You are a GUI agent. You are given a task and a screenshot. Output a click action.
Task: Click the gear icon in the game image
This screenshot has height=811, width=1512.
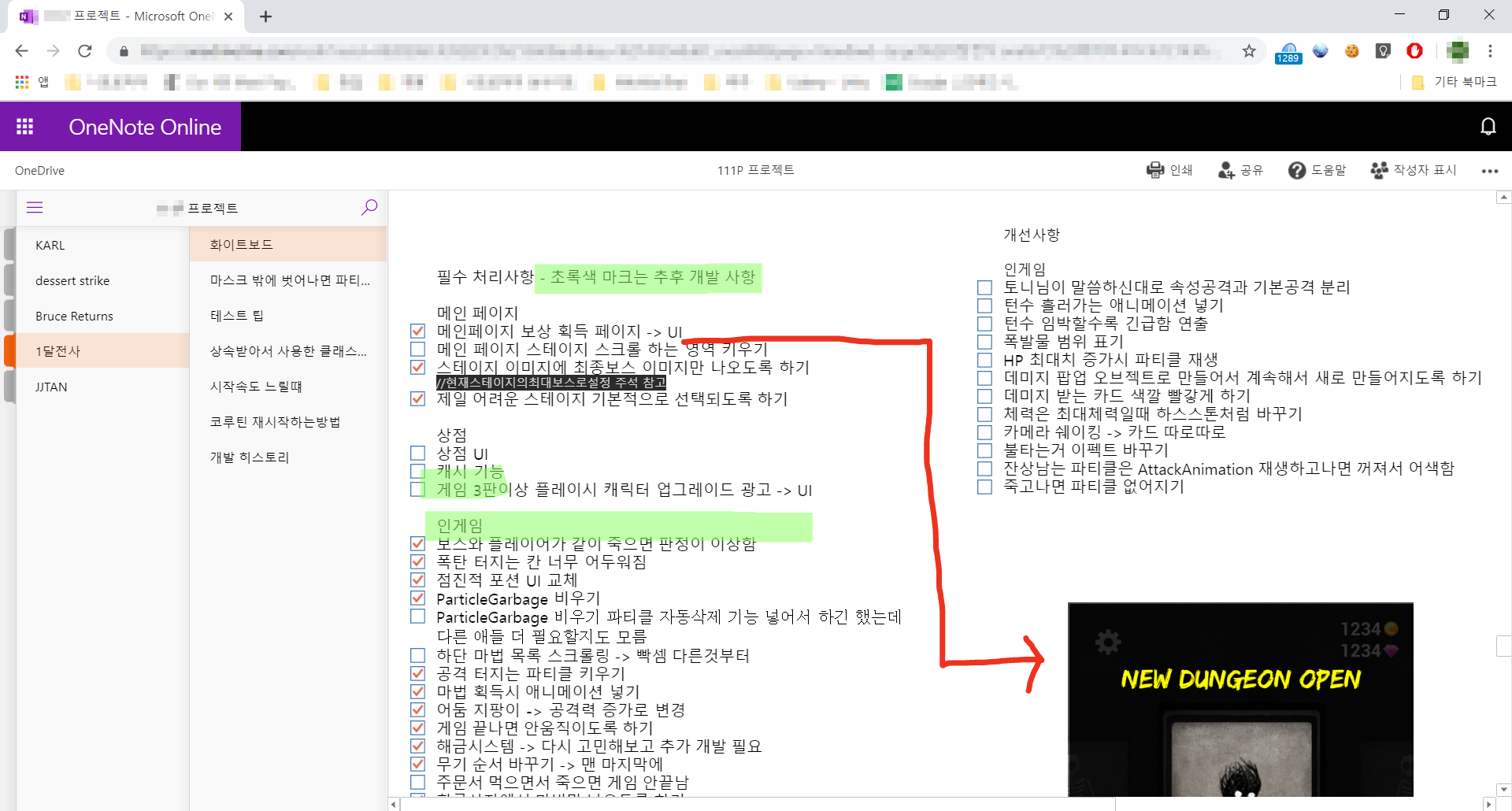click(x=1108, y=643)
